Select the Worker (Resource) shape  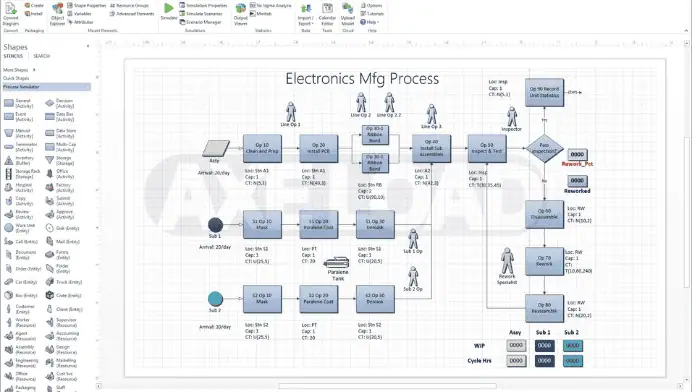click(20, 323)
